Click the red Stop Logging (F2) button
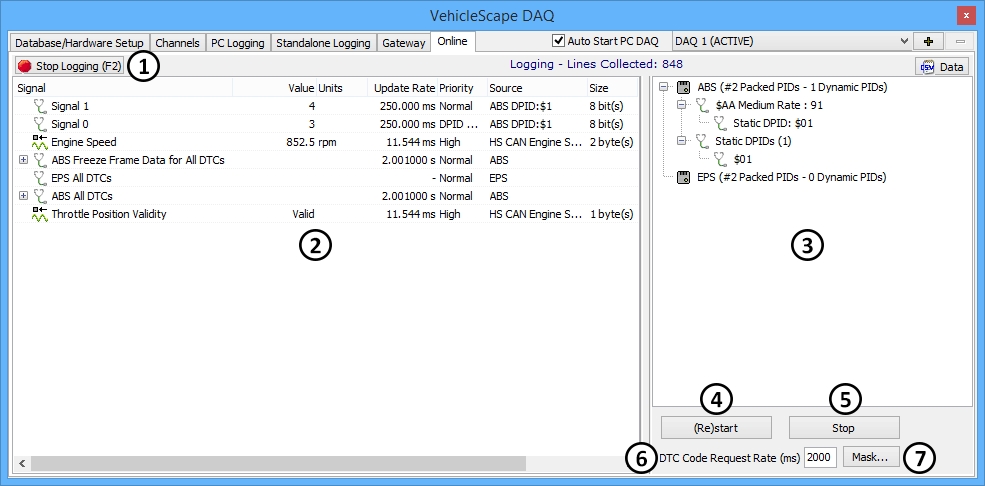This screenshot has height=486, width=985. [x=69, y=66]
